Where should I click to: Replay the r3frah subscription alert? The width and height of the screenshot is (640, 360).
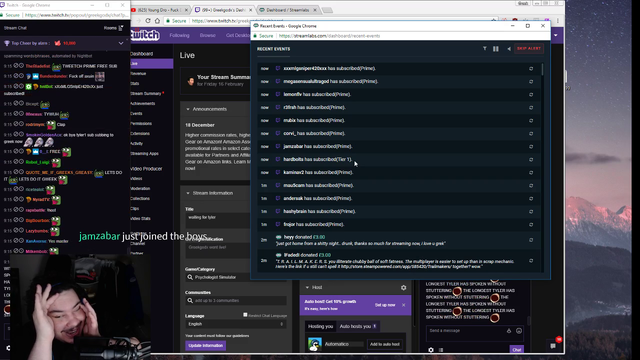point(531,108)
